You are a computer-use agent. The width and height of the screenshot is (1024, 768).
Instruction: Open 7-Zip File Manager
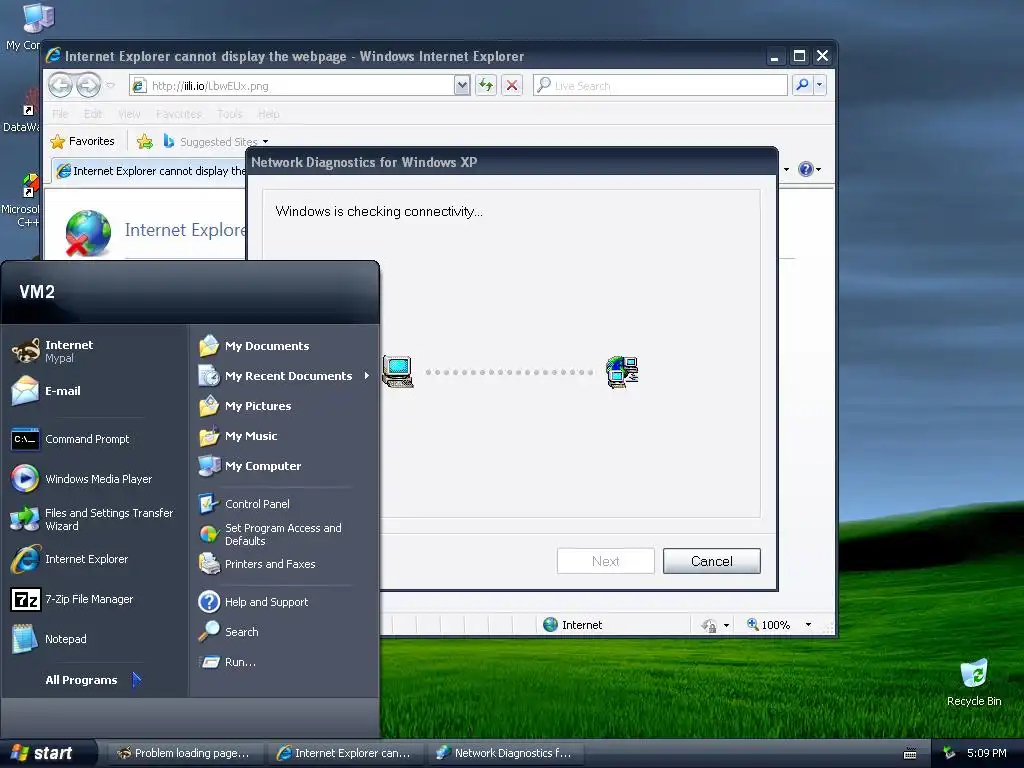pyautogui.click(x=73, y=599)
